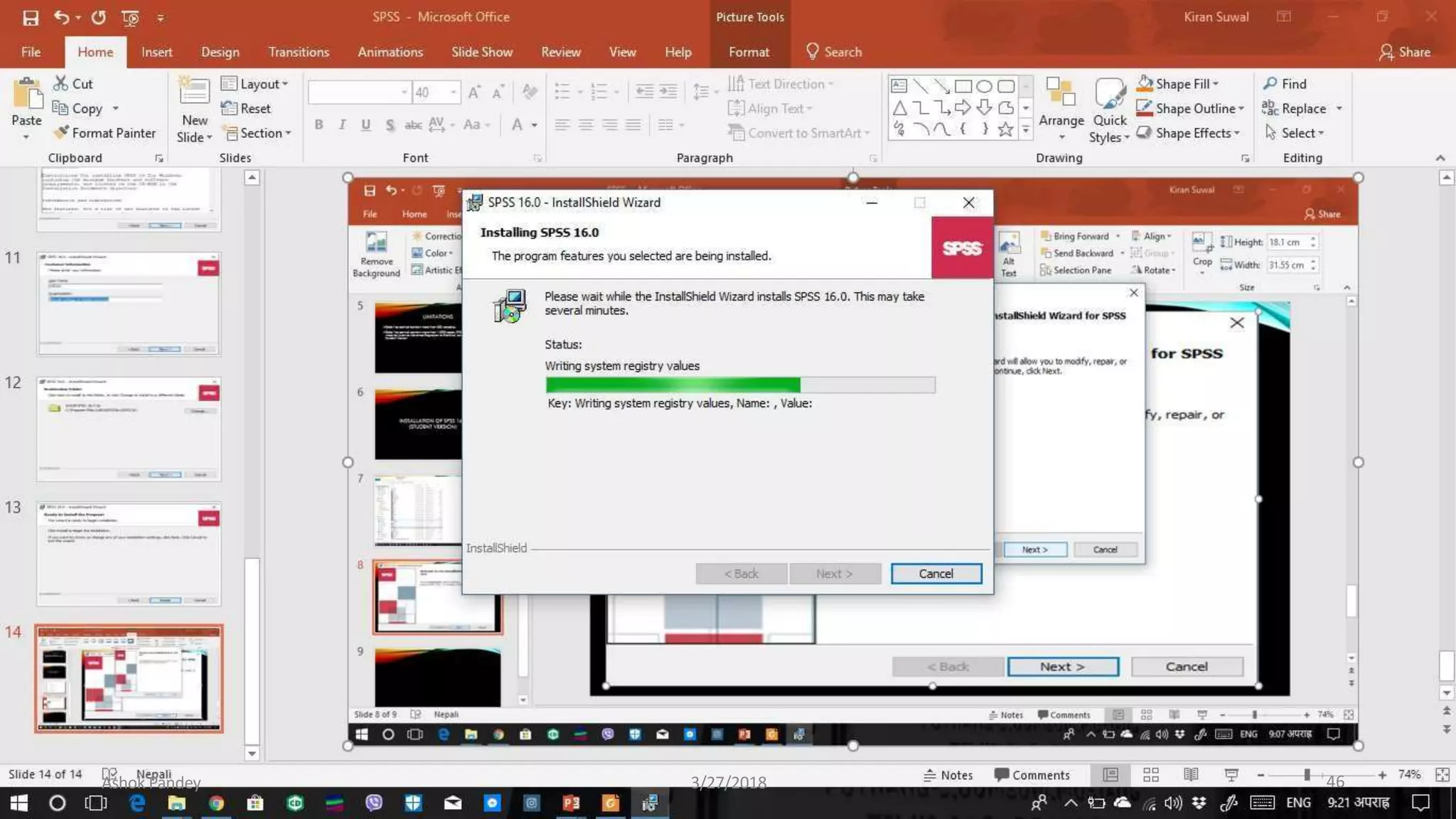
Task: Toggle the Notes pane in status bar
Action: pyautogui.click(x=948, y=775)
